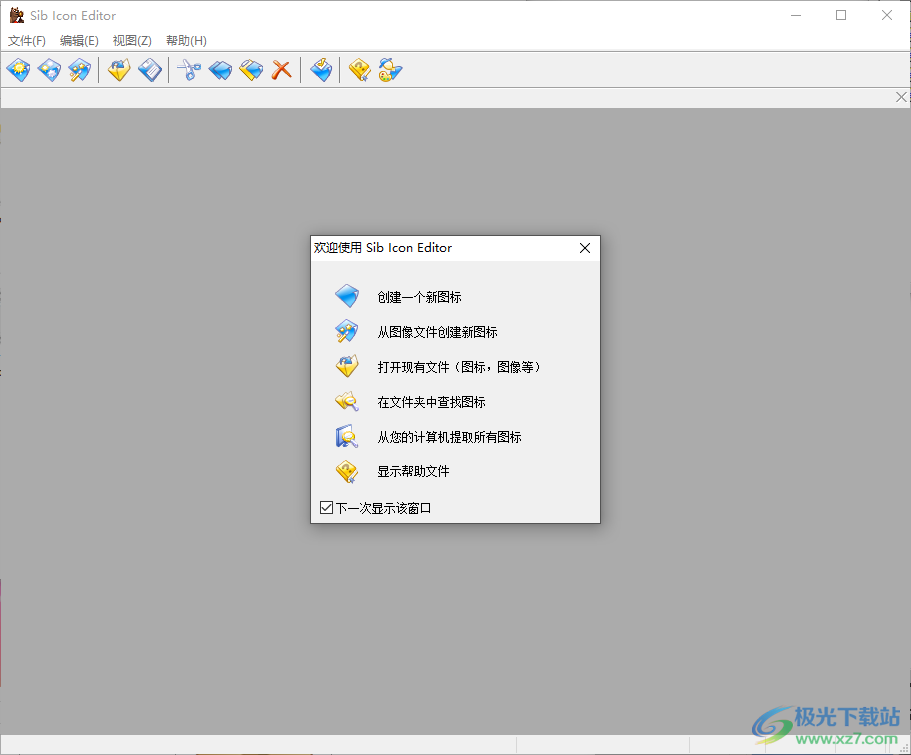Image resolution: width=911 pixels, height=755 pixels.
Task: Click the help book icon beside 显示帮助文件
Action: click(x=347, y=471)
